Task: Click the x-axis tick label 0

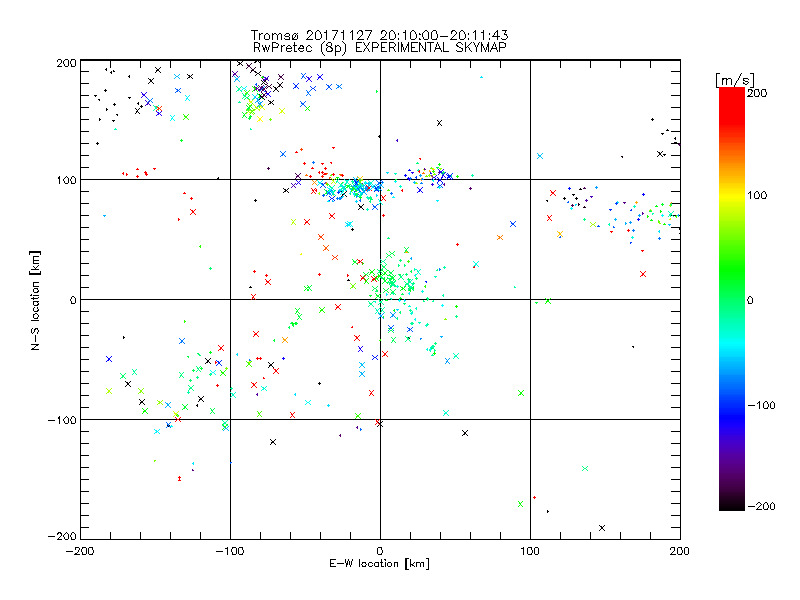Action: click(x=380, y=552)
